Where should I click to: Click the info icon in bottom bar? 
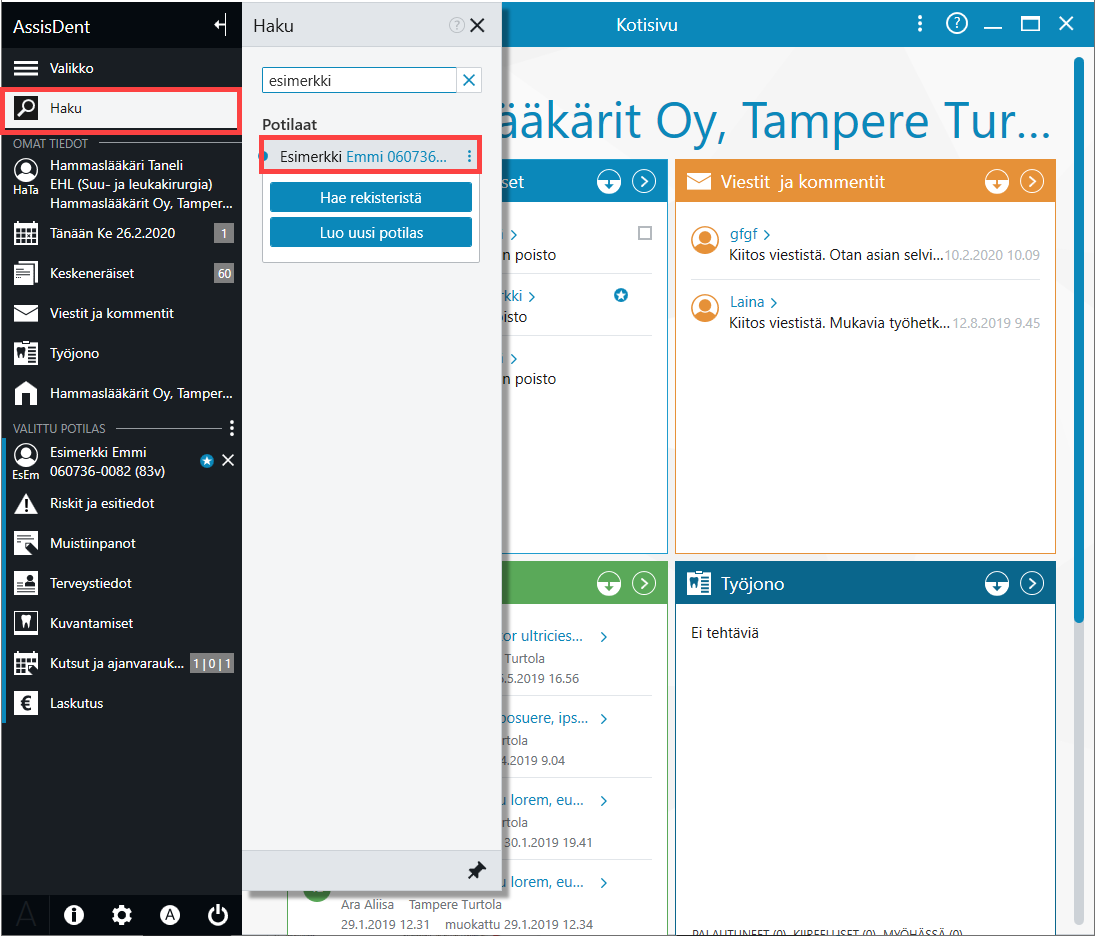point(74,914)
